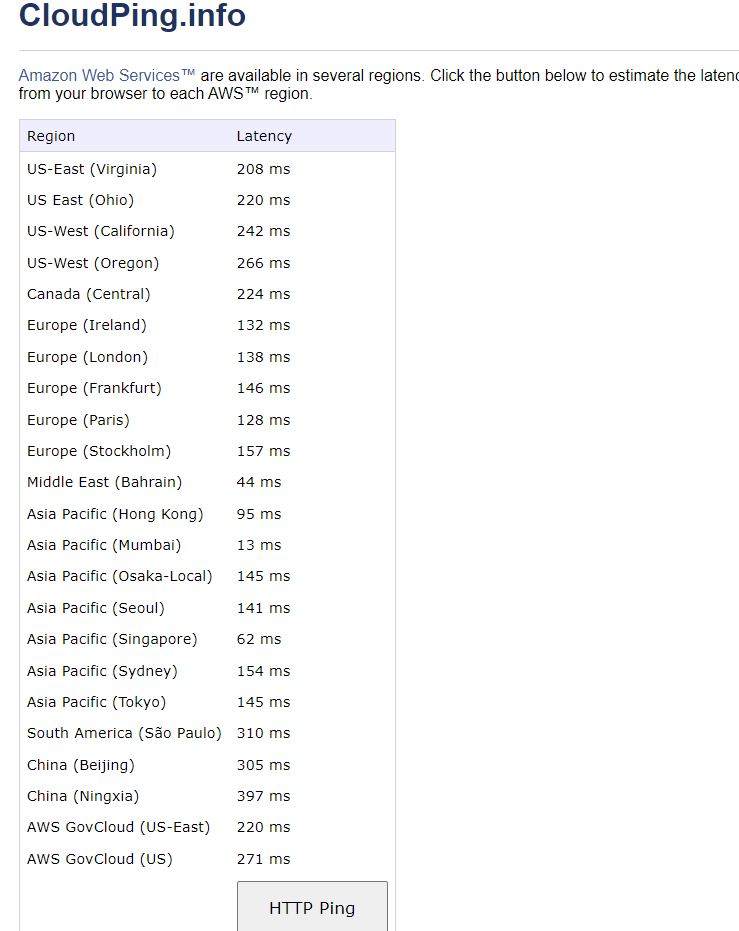Click the Asia Pacific (Mumbai) region name
The image size is (739, 931).
tap(104, 545)
